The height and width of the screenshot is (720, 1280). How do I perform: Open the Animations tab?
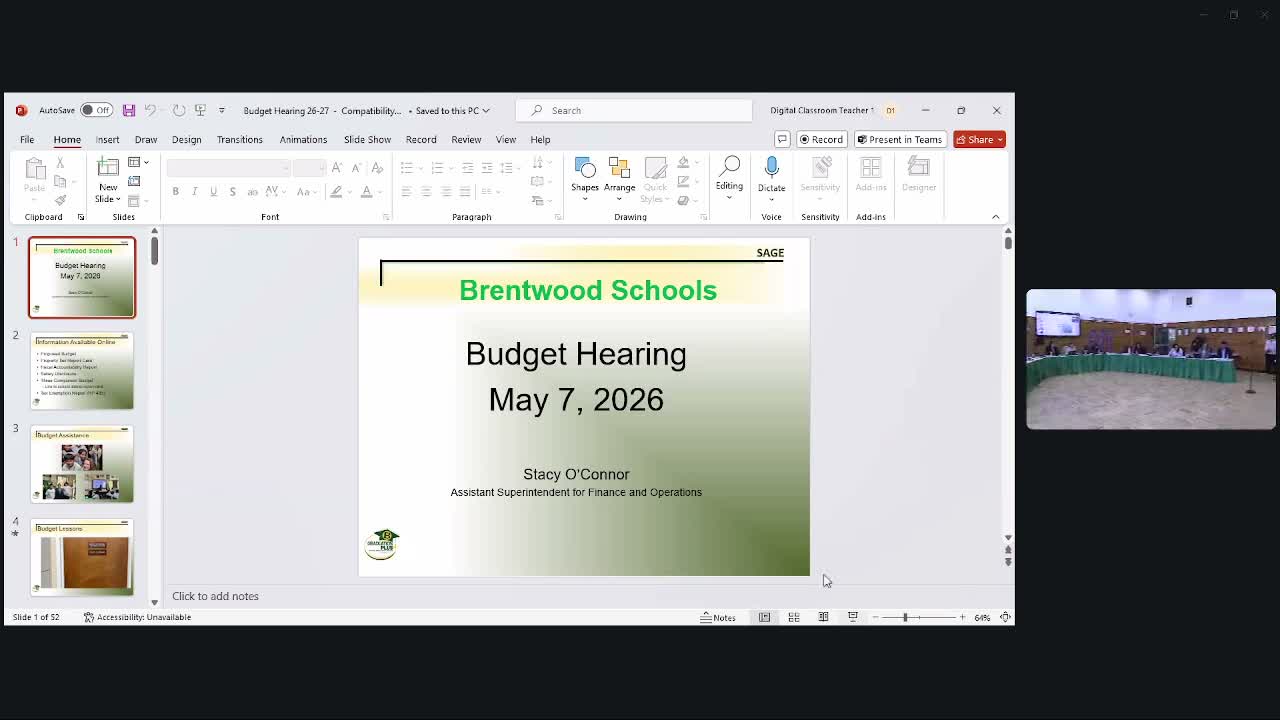(303, 139)
